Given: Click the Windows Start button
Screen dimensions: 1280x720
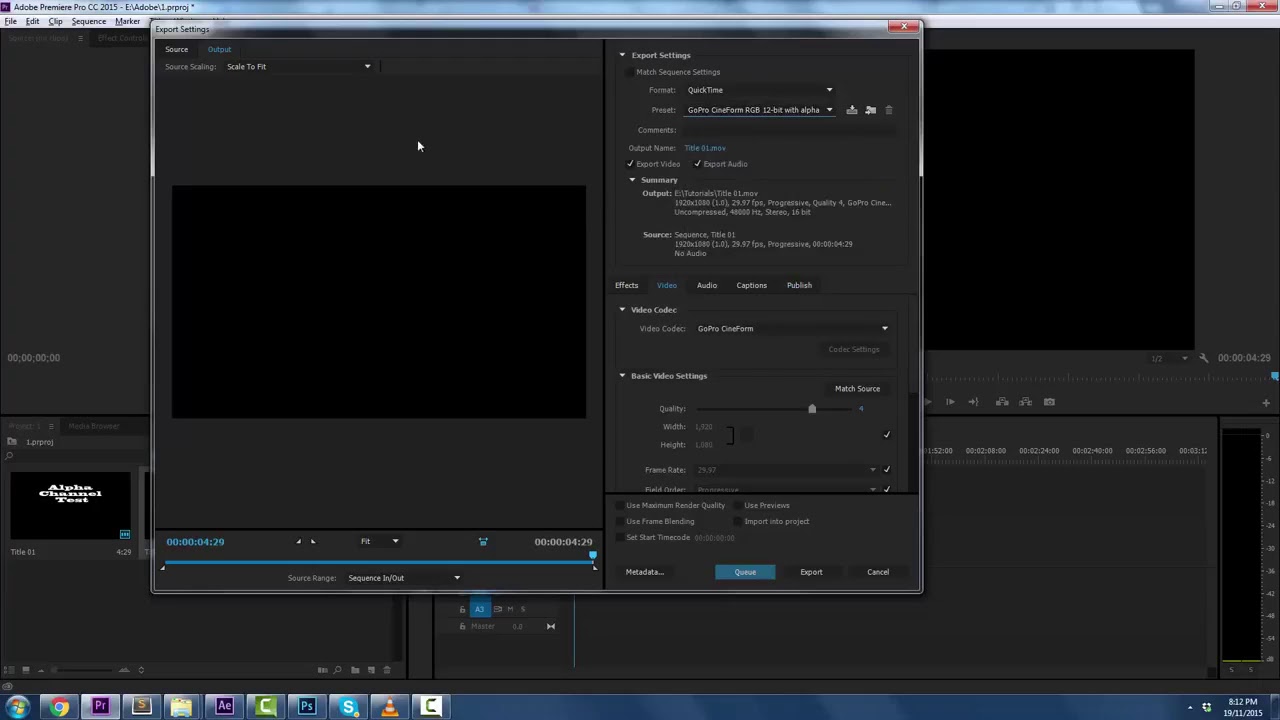Looking at the screenshot, I should [x=18, y=707].
